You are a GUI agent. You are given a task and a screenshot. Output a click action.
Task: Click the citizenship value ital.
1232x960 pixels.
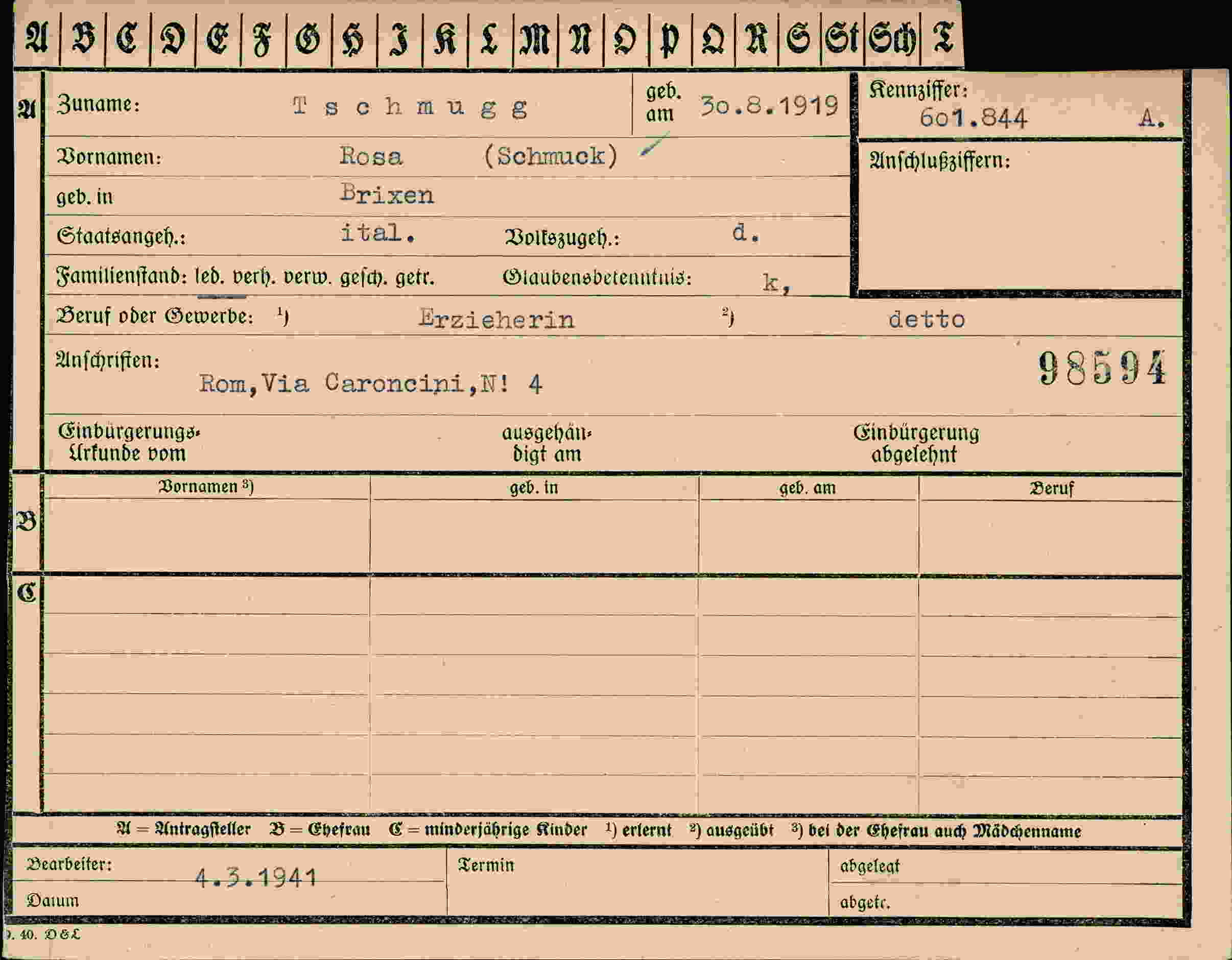(378, 232)
